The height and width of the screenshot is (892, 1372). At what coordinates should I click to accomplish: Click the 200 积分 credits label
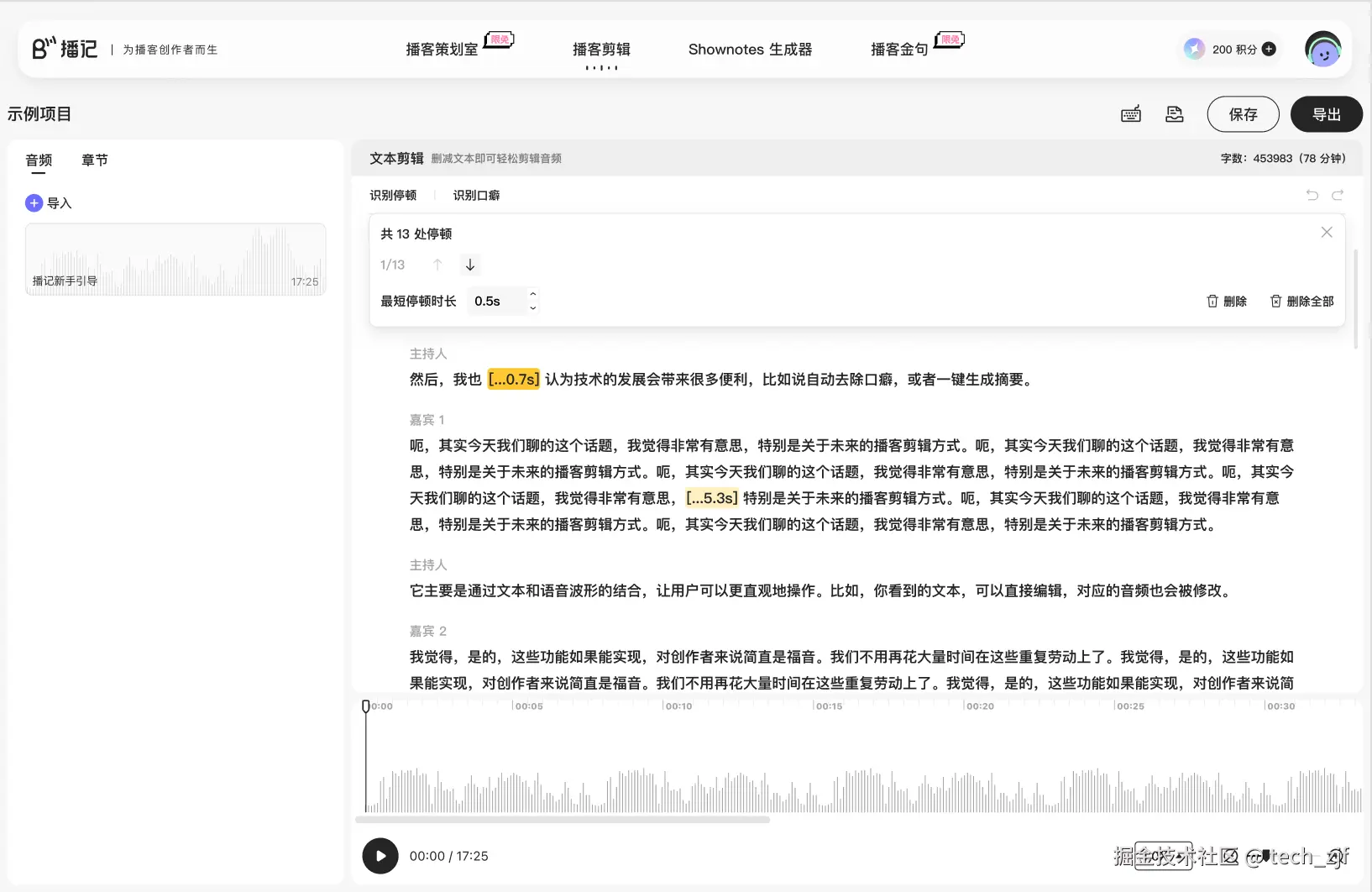click(x=1235, y=50)
